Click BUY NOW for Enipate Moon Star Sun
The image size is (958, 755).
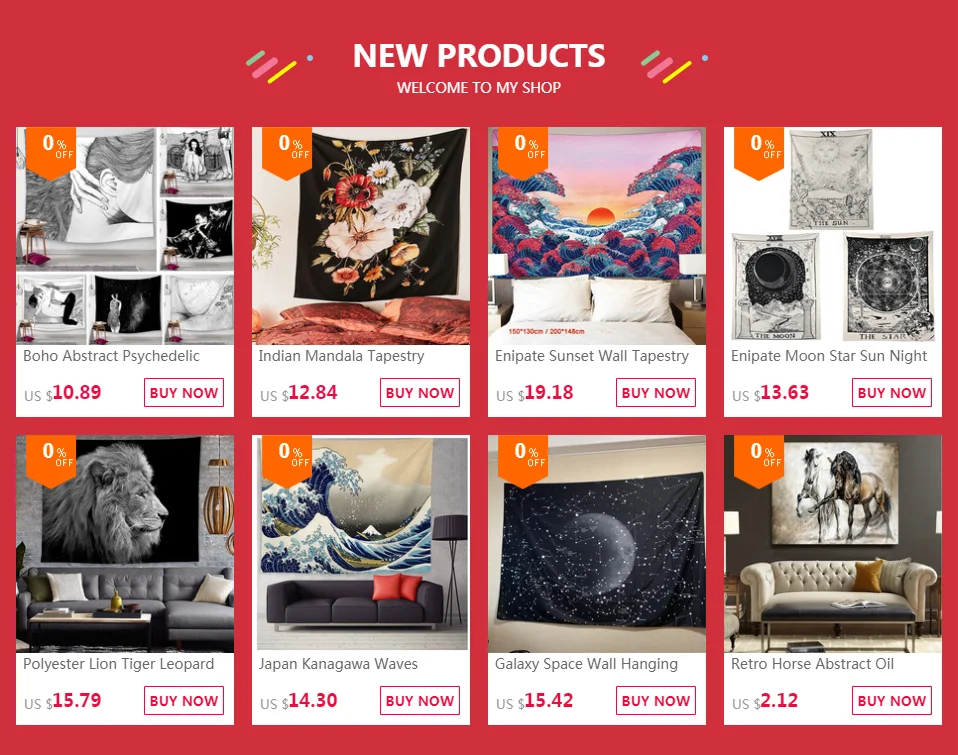[891, 393]
